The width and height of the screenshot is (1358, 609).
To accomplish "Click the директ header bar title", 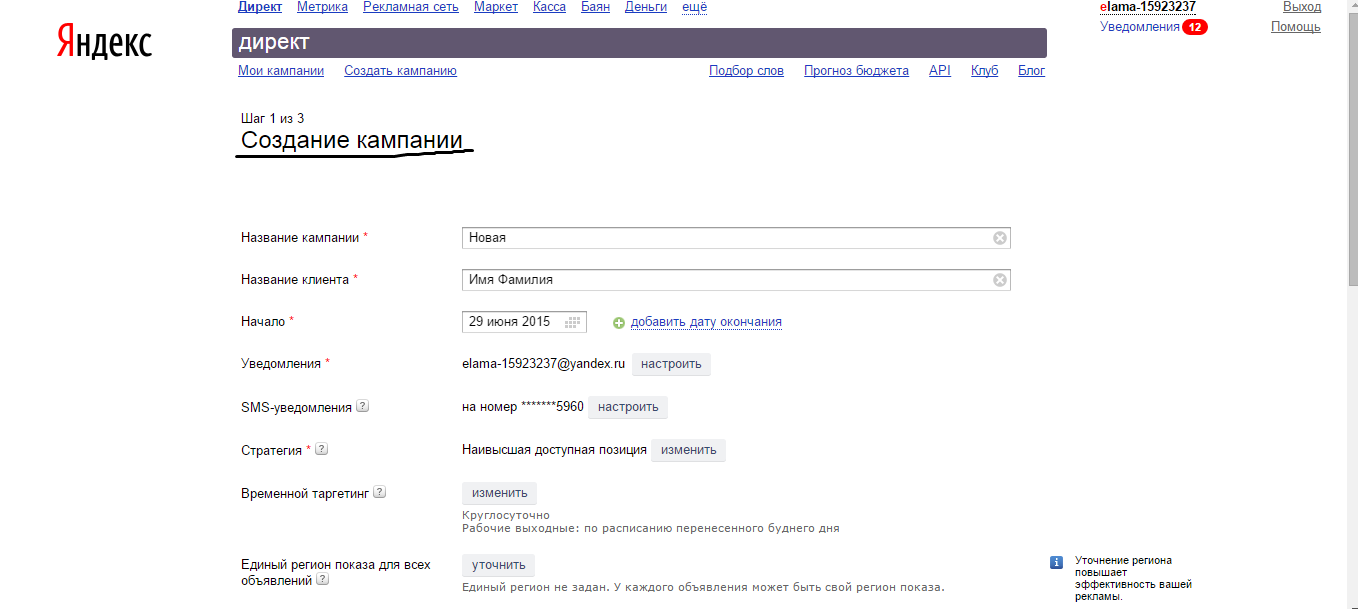I will coord(274,43).
